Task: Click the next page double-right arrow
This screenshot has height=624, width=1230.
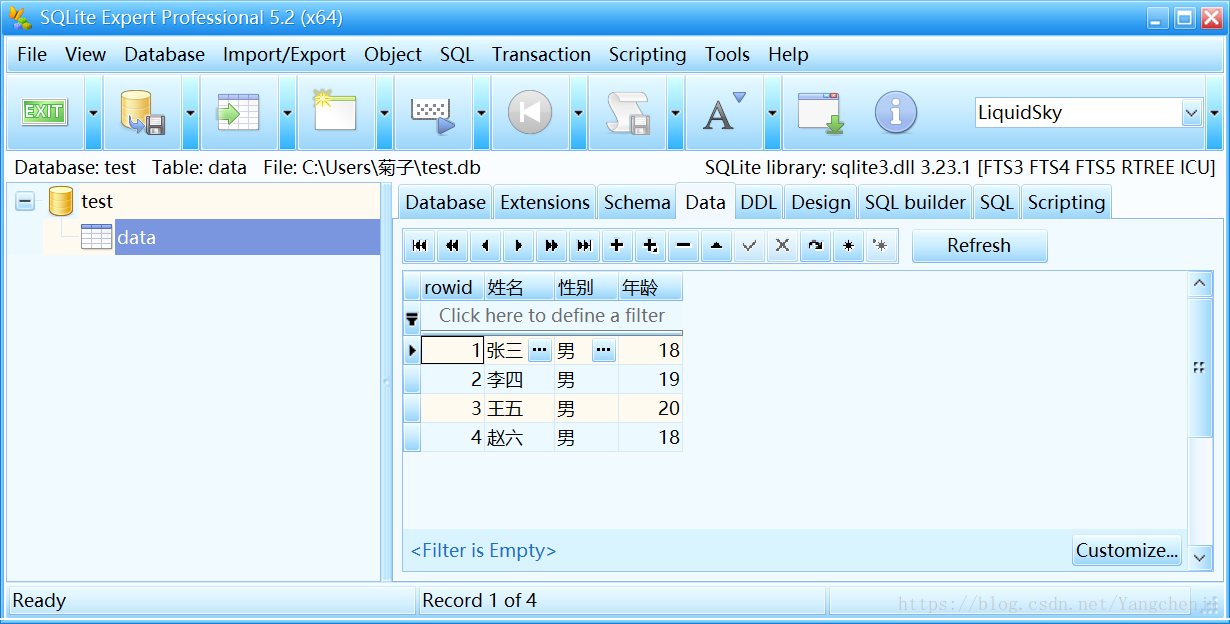Action: click(x=551, y=245)
